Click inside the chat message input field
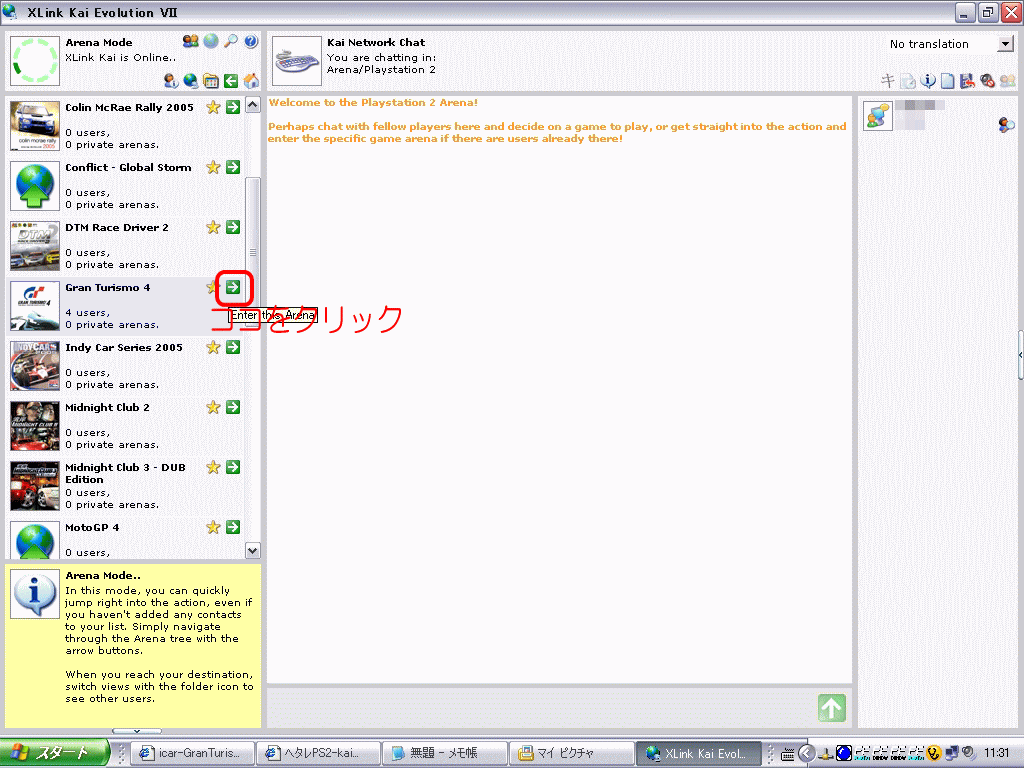This screenshot has width=1024, height=768. pos(539,708)
